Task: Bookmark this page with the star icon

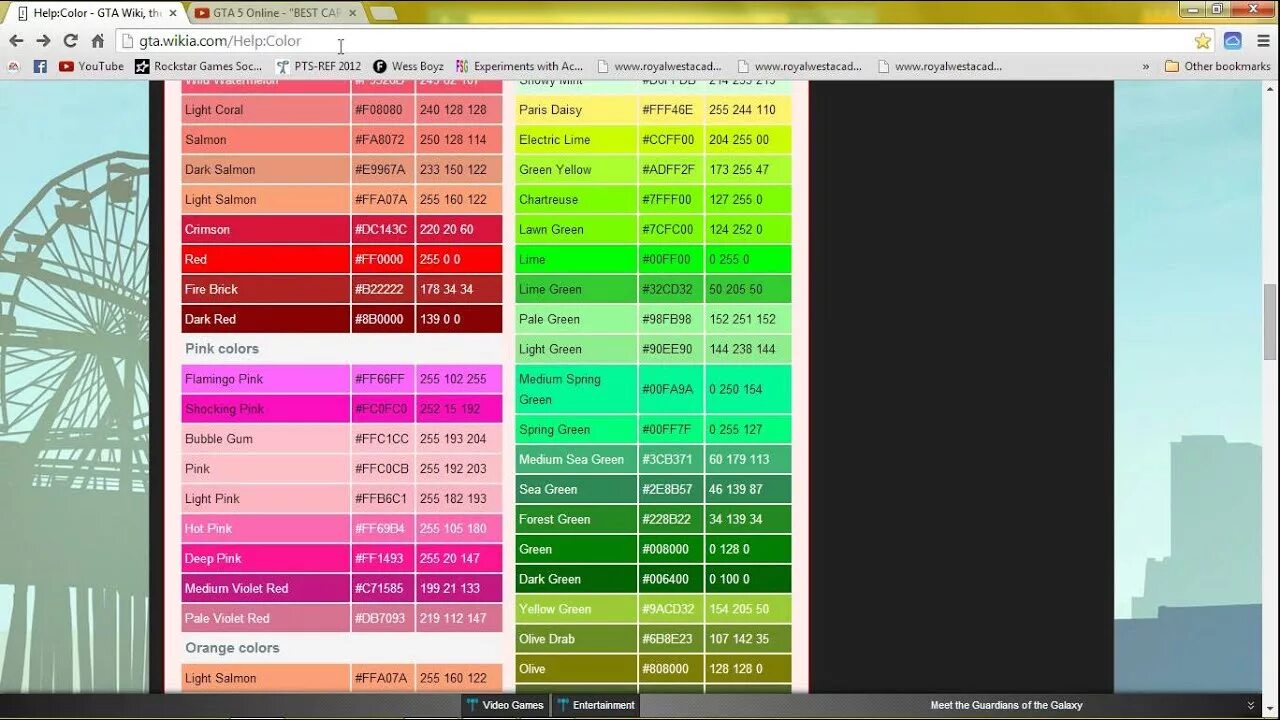Action: [1203, 41]
